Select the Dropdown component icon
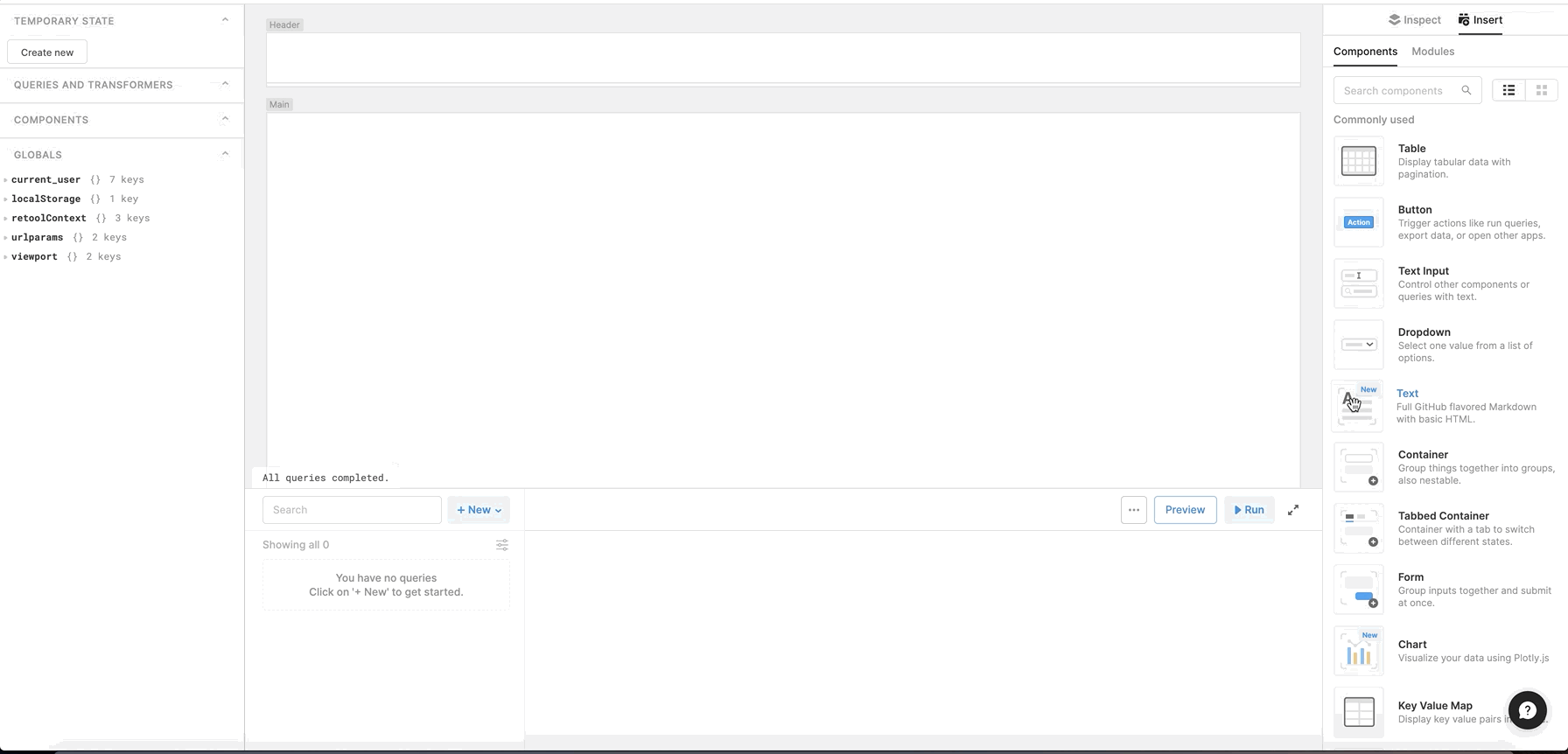Viewport: 1568px width, 754px height. click(x=1359, y=345)
